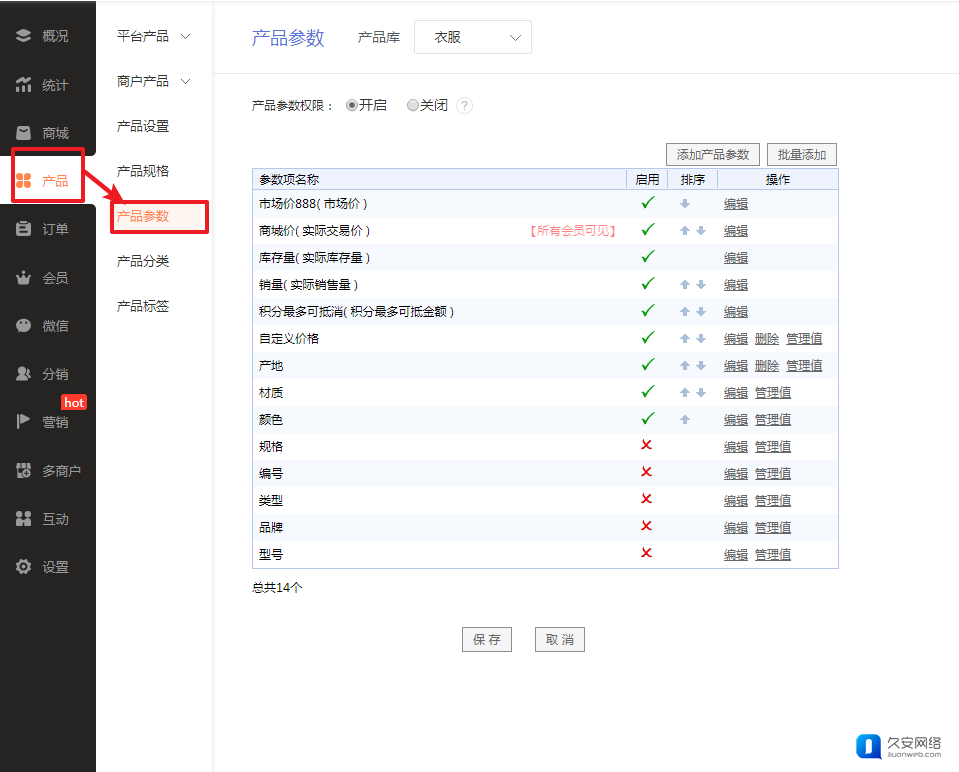Expand the 平台产品 submenu
Image resolution: width=959 pixels, height=772 pixels.
(x=153, y=36)
